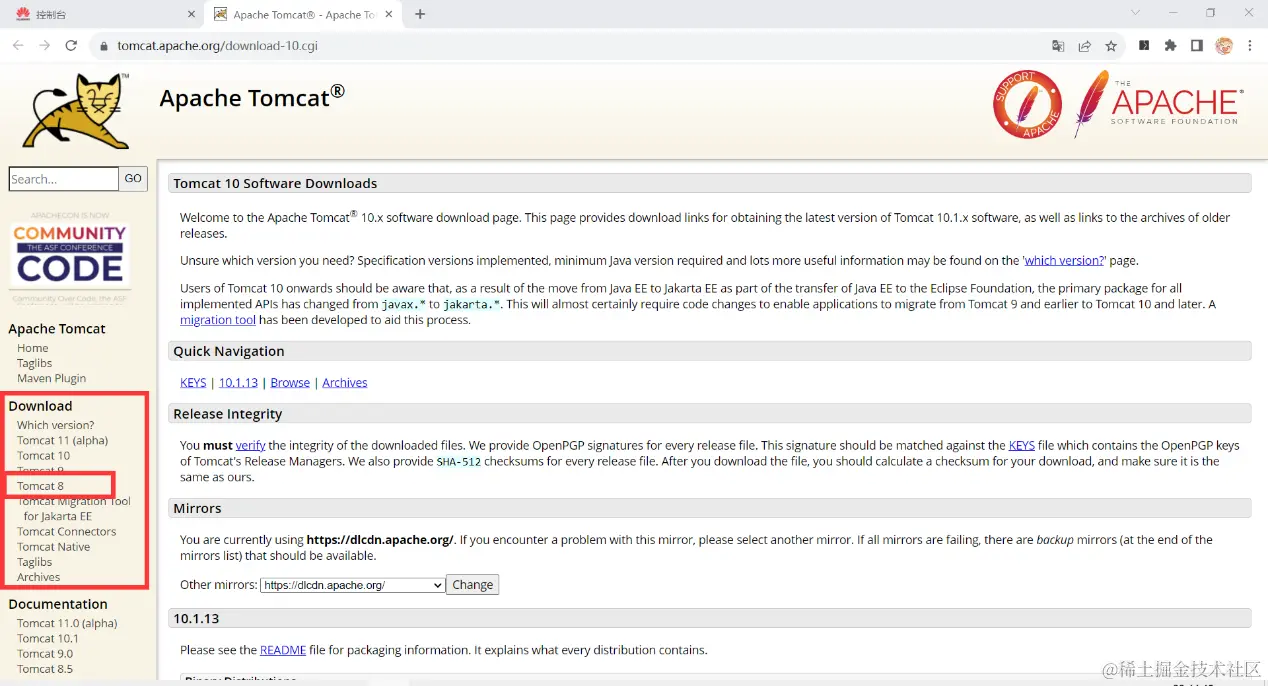Open the Tomcat Connectors link
1268x686 pixels.
coord(67,532)
